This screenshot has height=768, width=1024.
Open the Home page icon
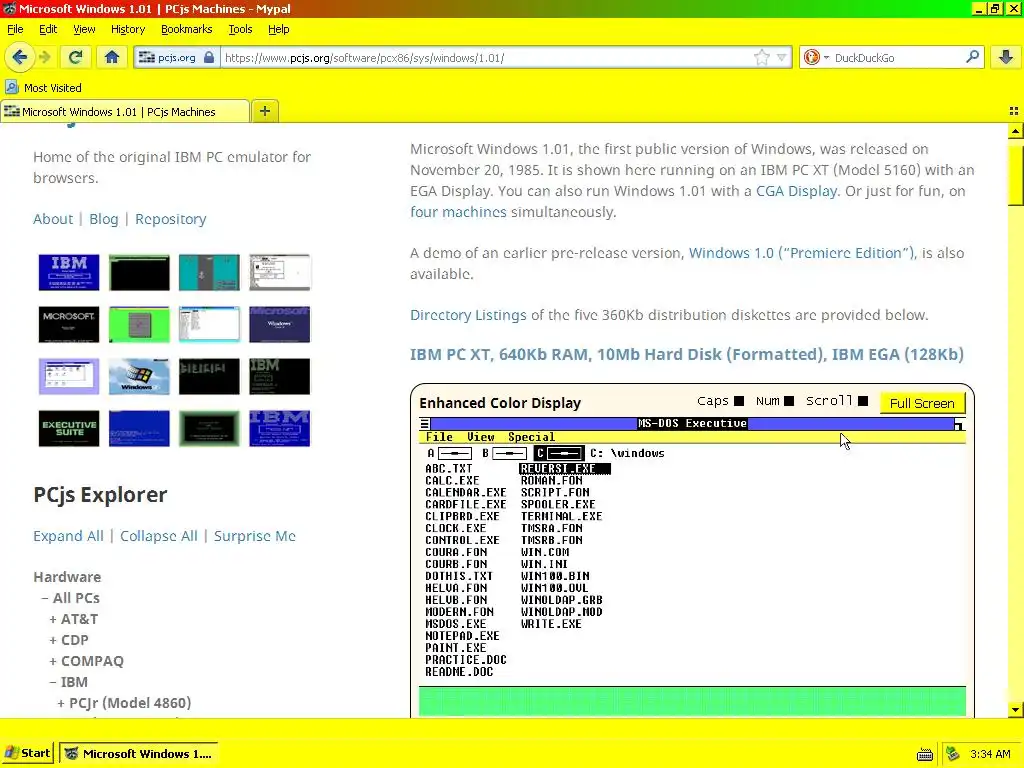coord(112,57)
